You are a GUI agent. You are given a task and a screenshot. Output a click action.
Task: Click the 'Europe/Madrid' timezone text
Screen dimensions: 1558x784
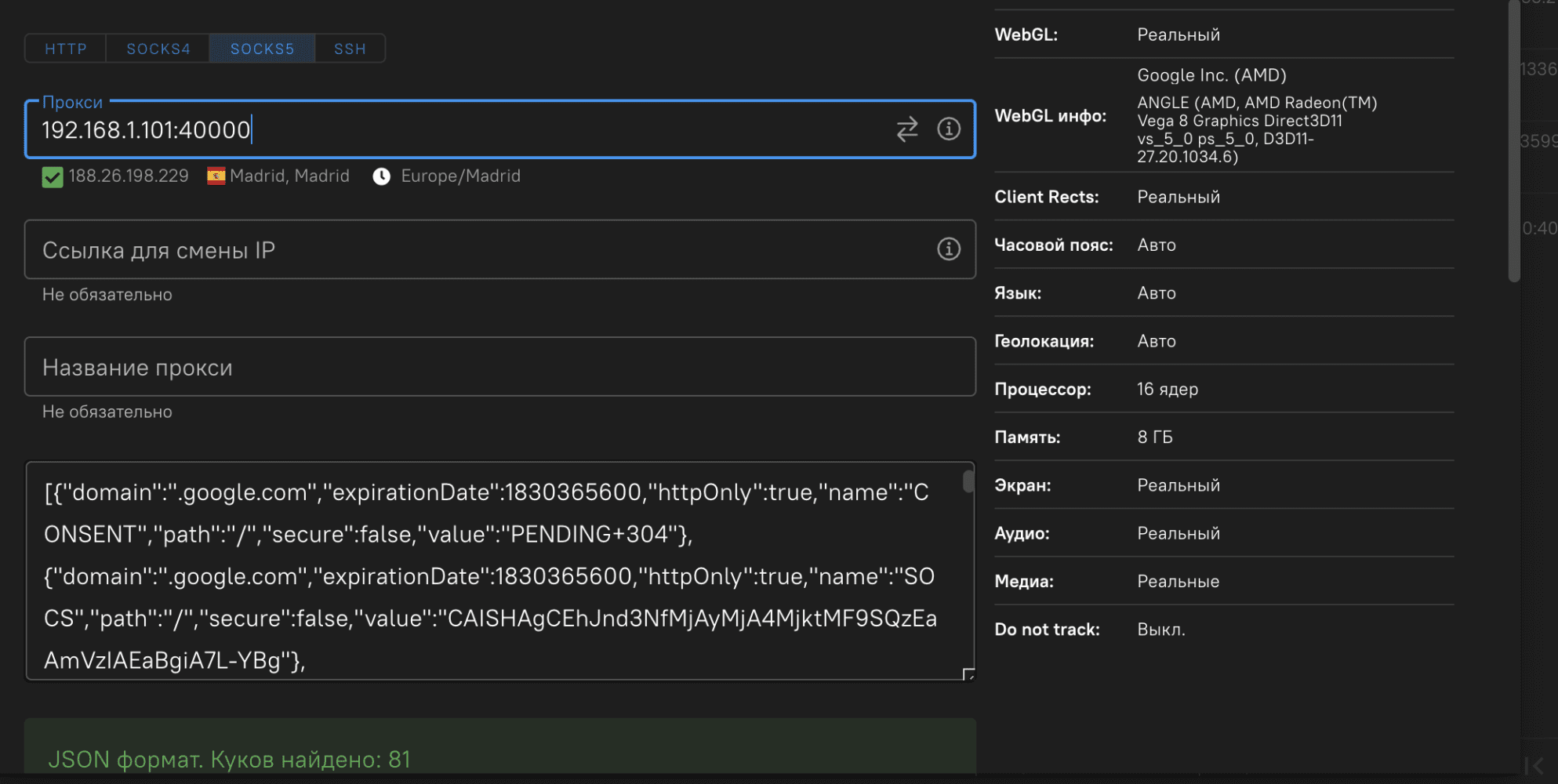click(x=460, y=176)
